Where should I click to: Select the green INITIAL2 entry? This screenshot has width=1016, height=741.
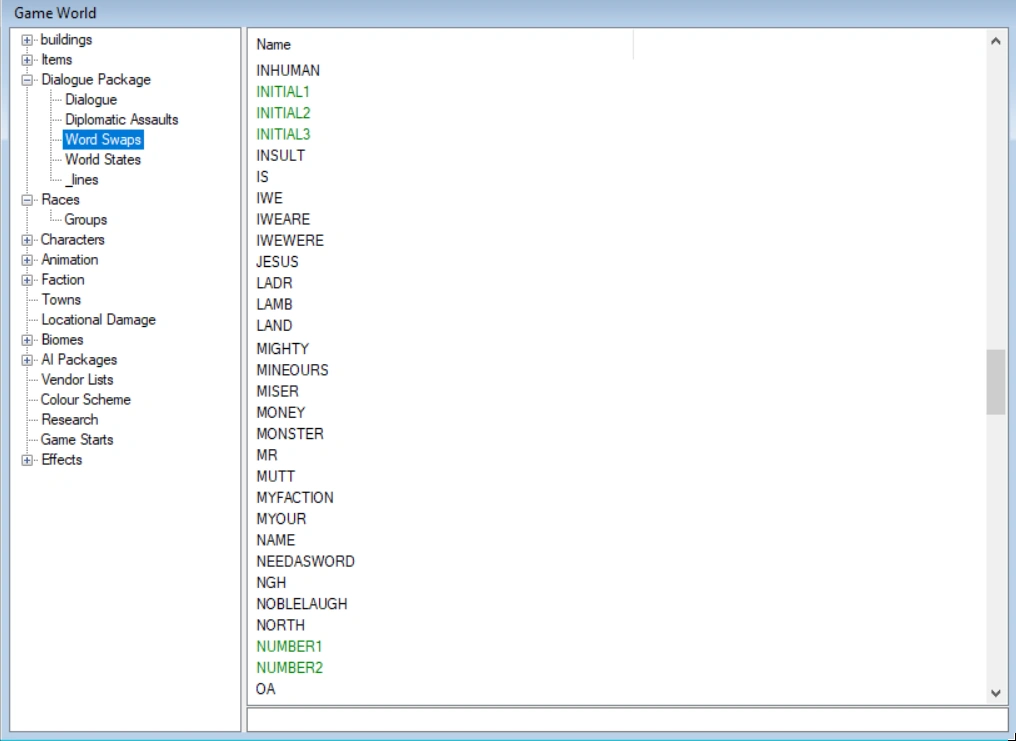pos(283,113)
